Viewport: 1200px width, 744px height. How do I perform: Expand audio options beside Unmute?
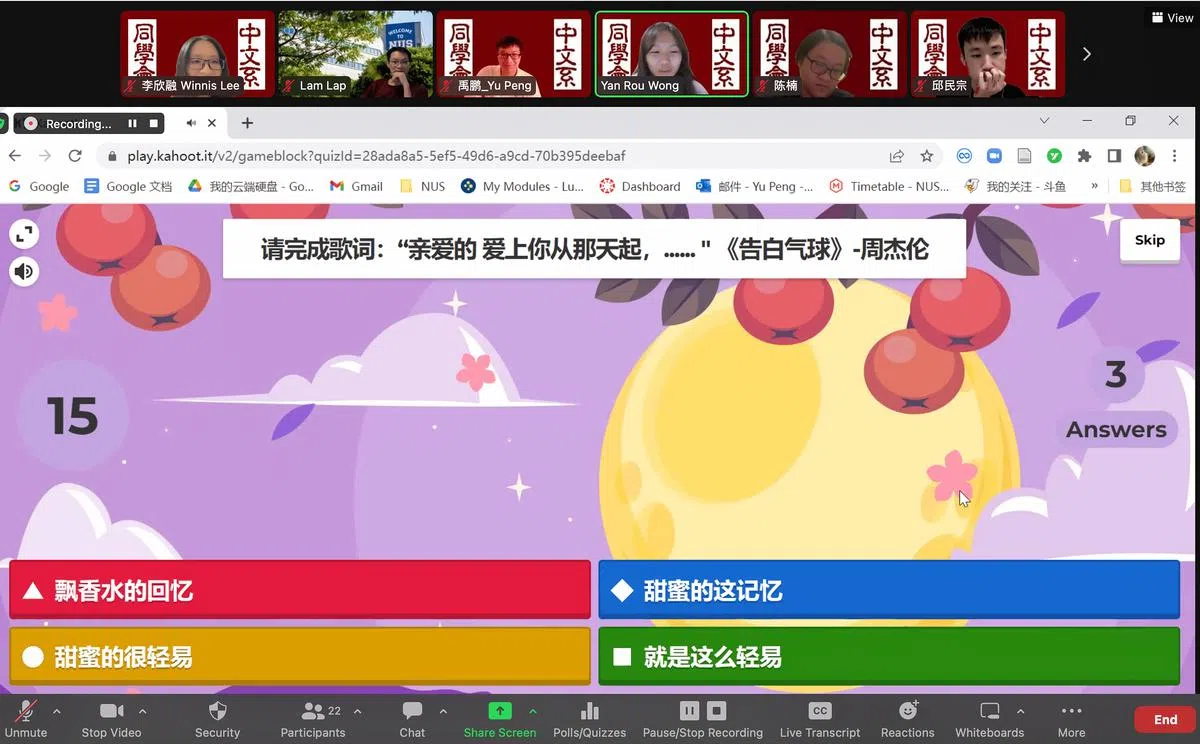tap(57, 712)
